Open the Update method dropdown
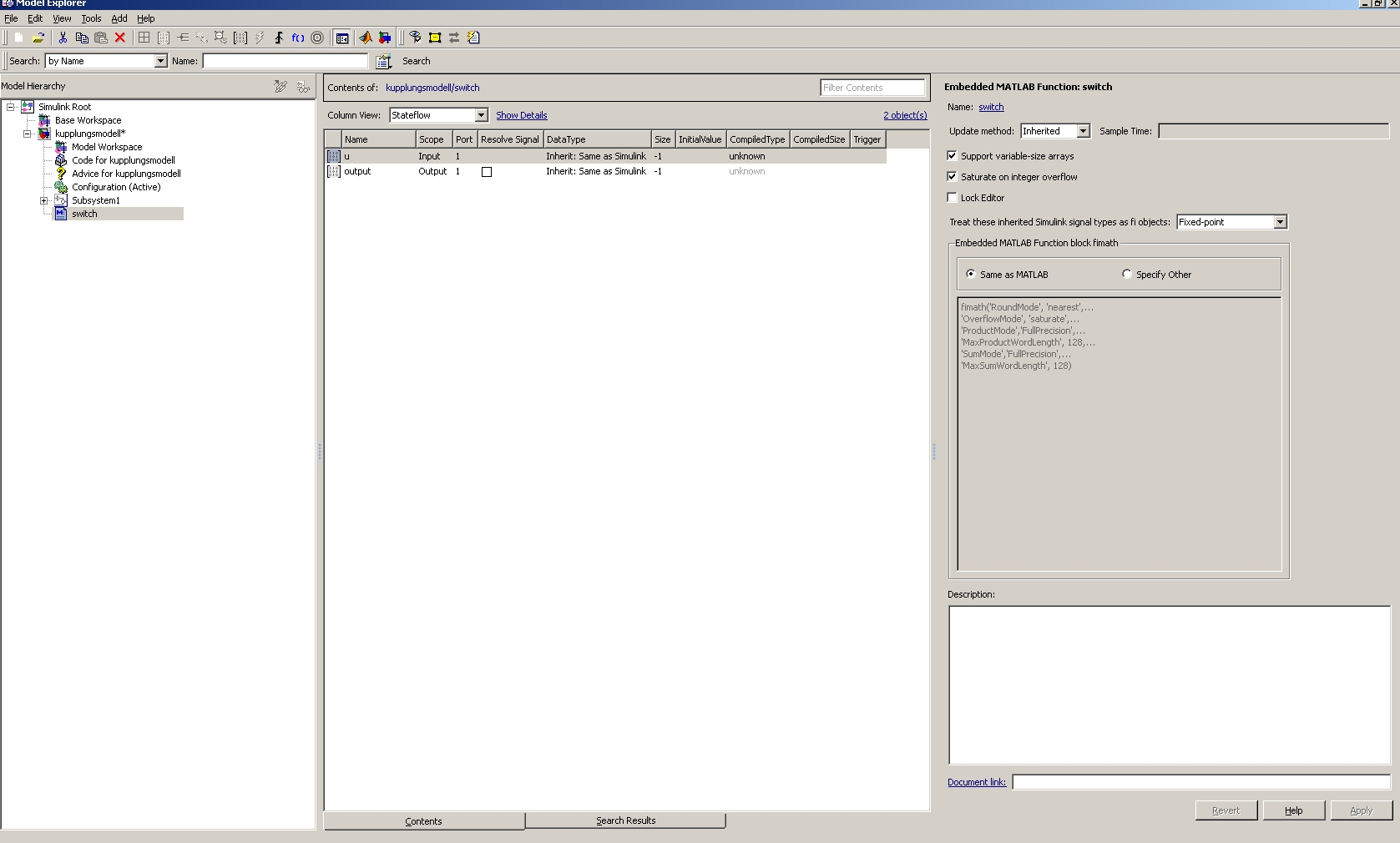Viewport: 1400px width, 843px height. coord(1083,131)
